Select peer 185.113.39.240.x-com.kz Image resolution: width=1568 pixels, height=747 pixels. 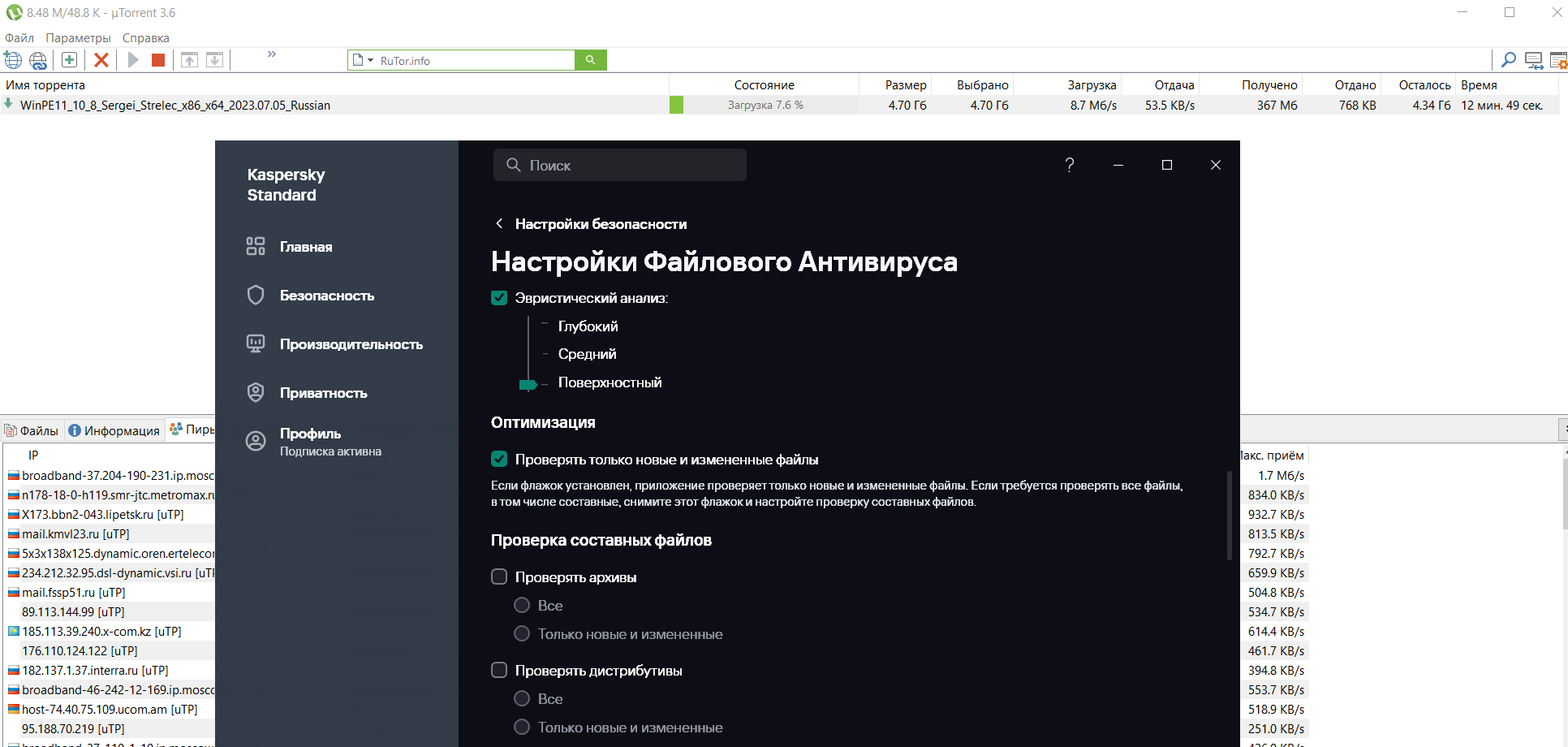pyautogui.click(x=101, y=632)
